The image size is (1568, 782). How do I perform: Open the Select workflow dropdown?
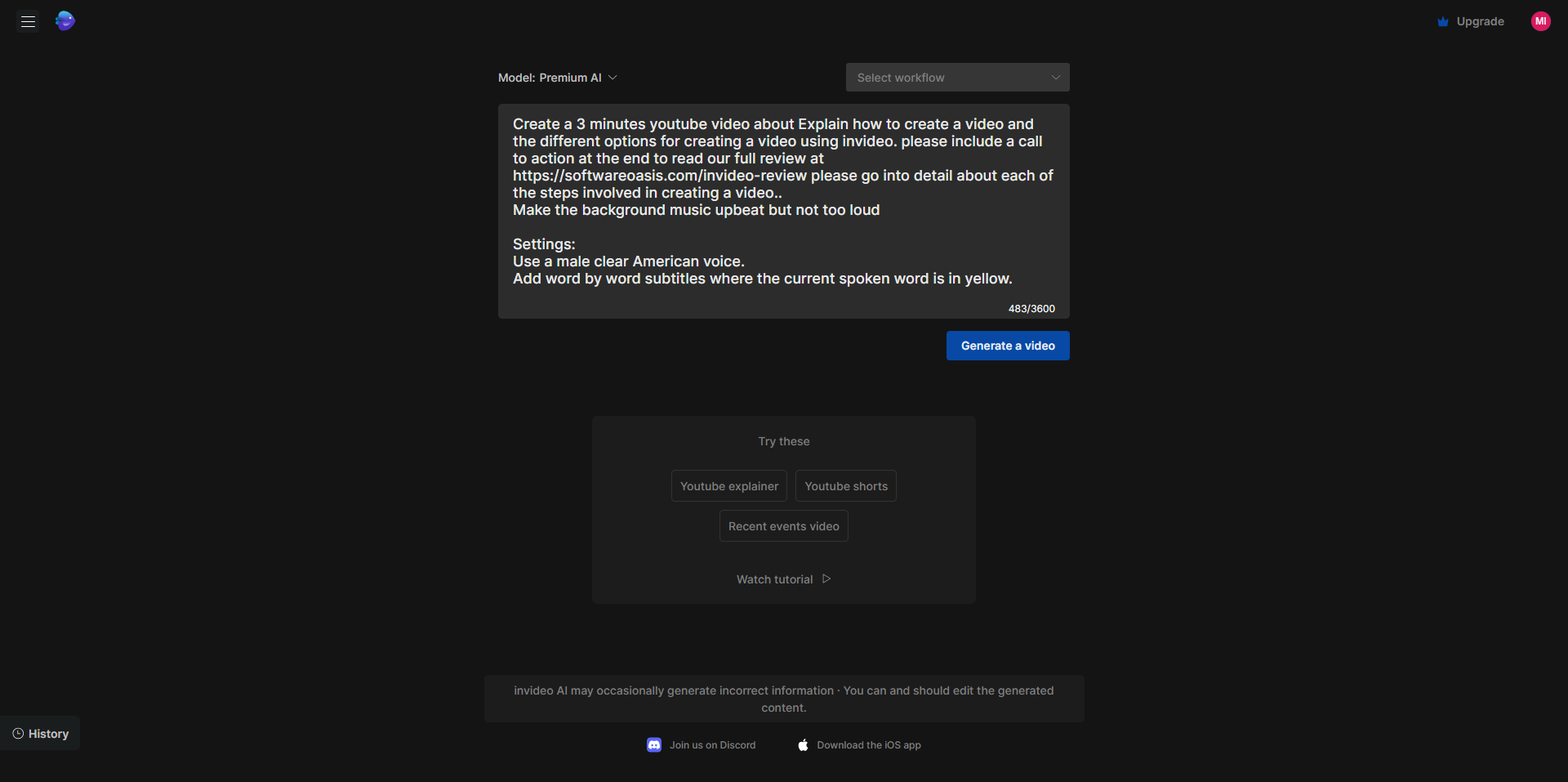tap(947, 78)
